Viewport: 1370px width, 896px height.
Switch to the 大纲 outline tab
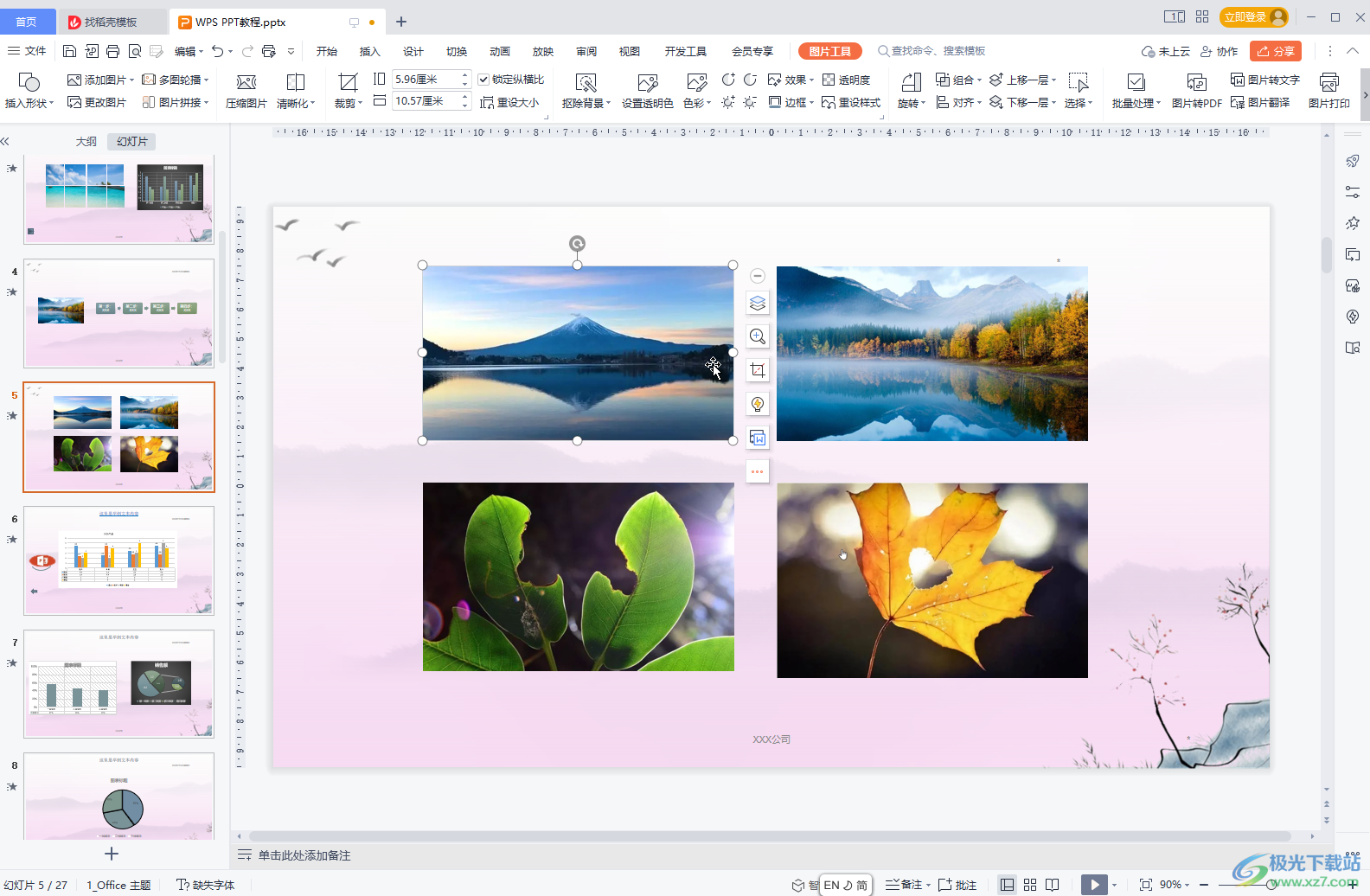(x=86, y=141)
